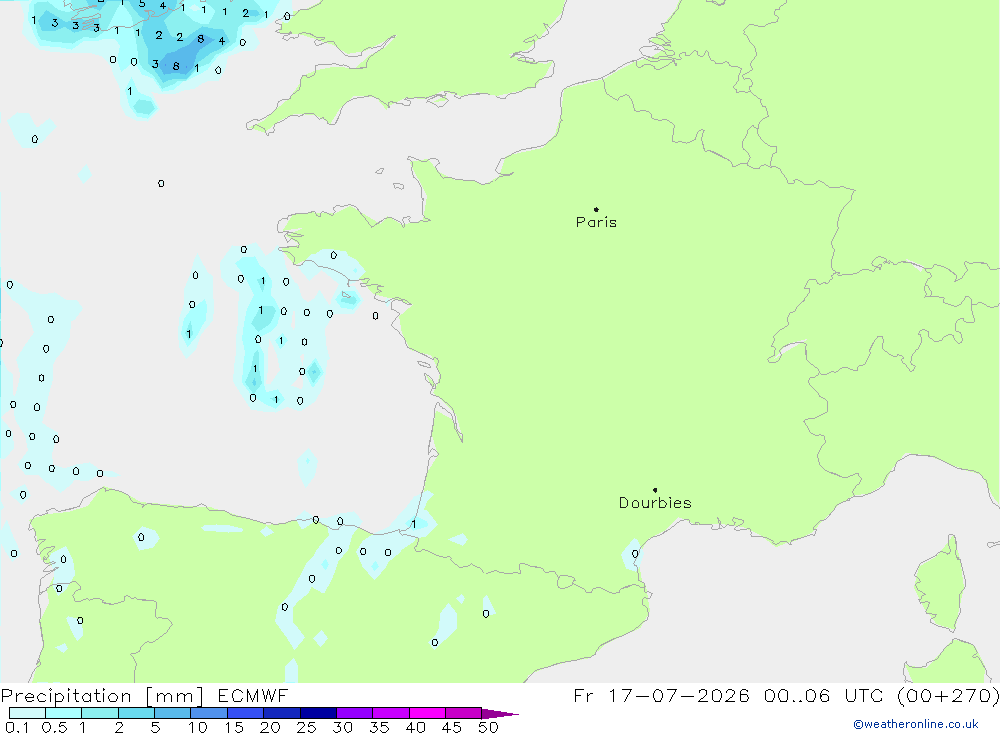Pick the 2–5 mm legend swatch
The width and height of the screenshot is (1000, 733).
136,713
